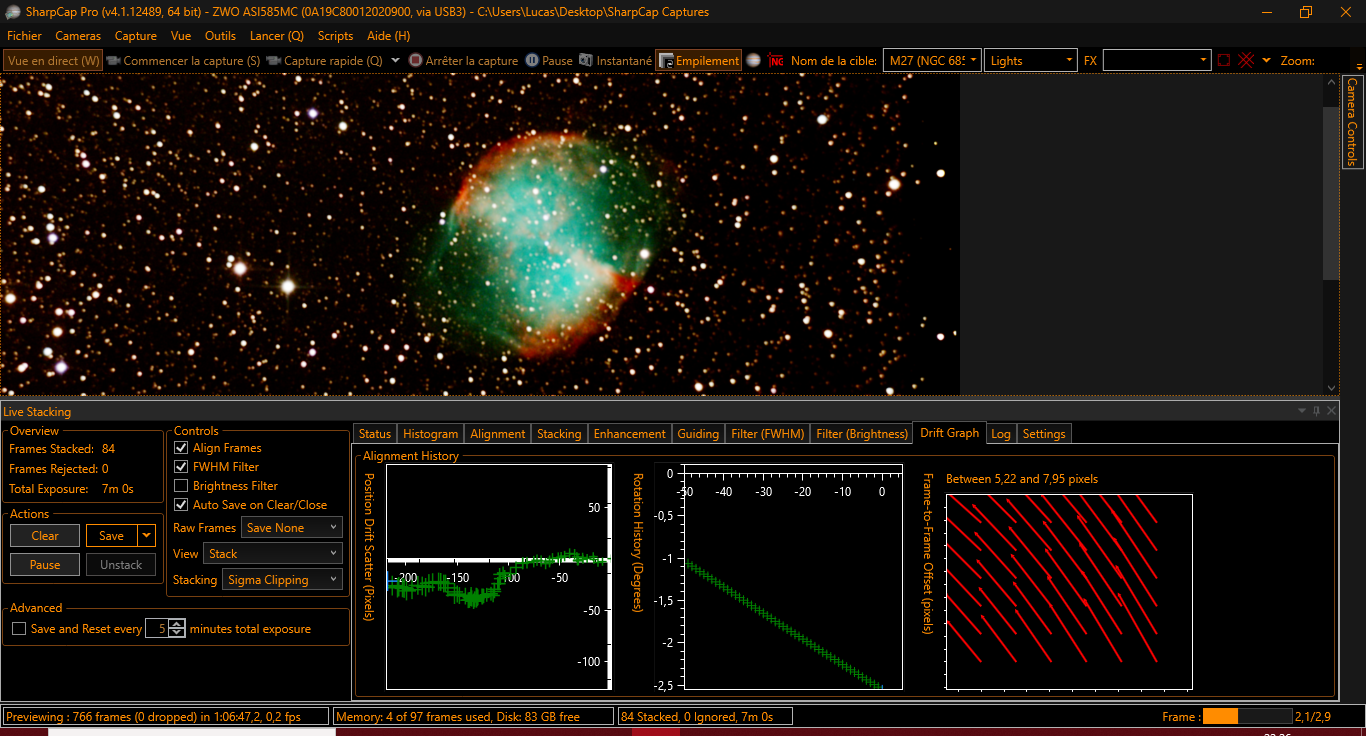Viewport: 1366px width, 736px height.
Task: Select the Drift Graph tab
Action: tap(950, 433)
